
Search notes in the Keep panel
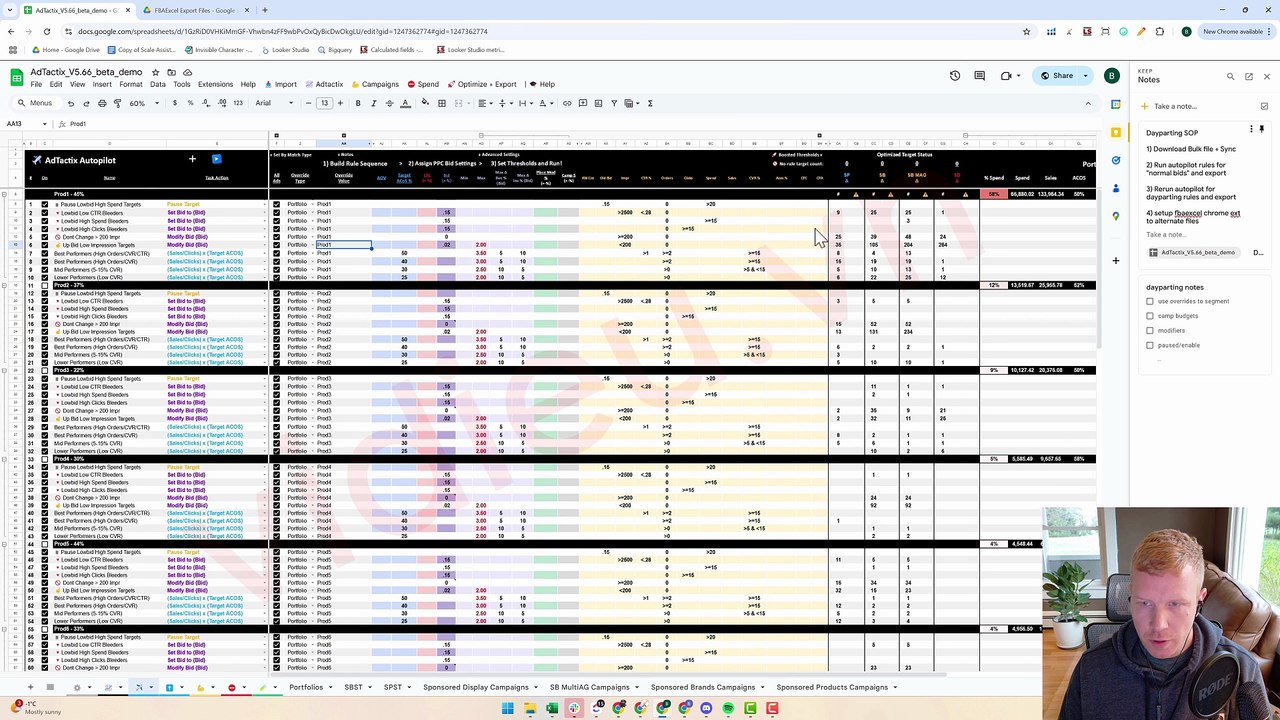tap(1231, 76)
